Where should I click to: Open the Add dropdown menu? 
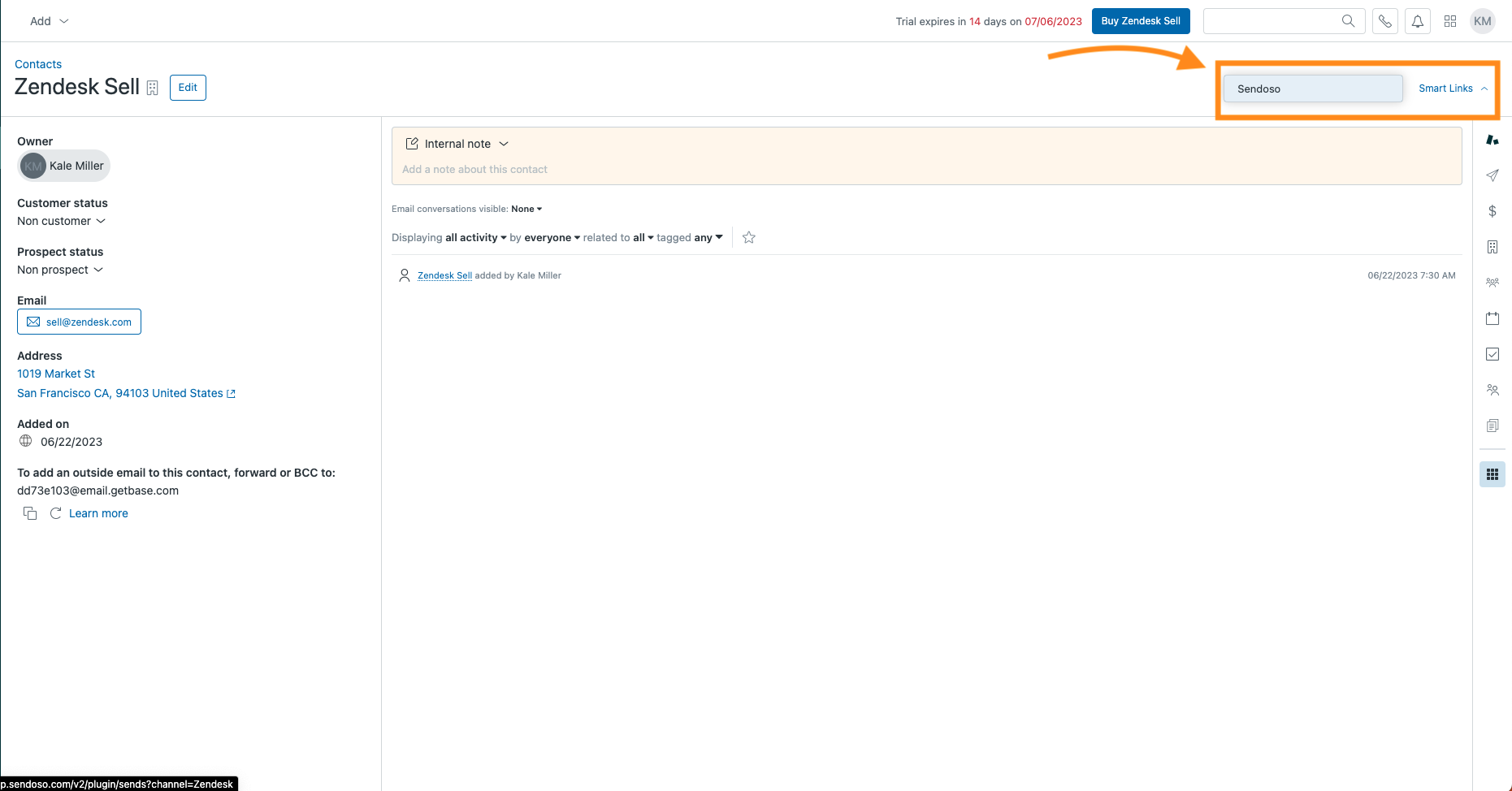[49, 21]
